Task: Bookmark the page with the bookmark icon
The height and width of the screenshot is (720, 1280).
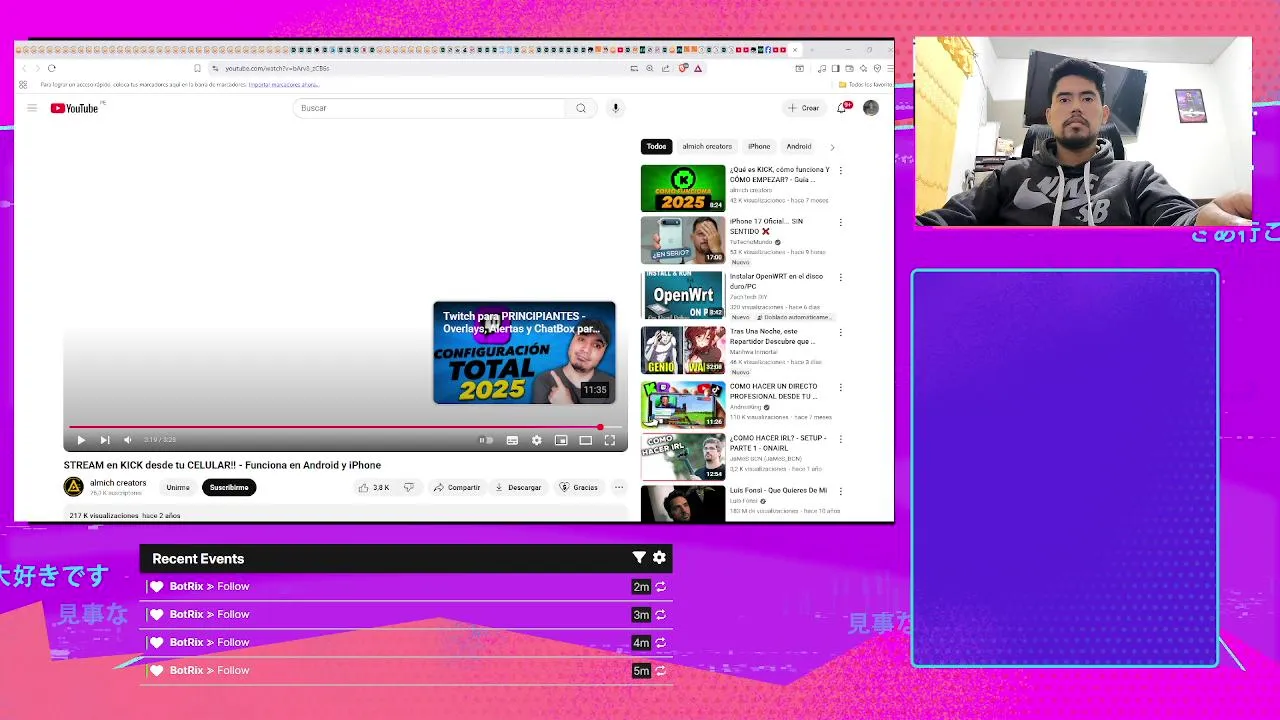Action: point(197,68)
